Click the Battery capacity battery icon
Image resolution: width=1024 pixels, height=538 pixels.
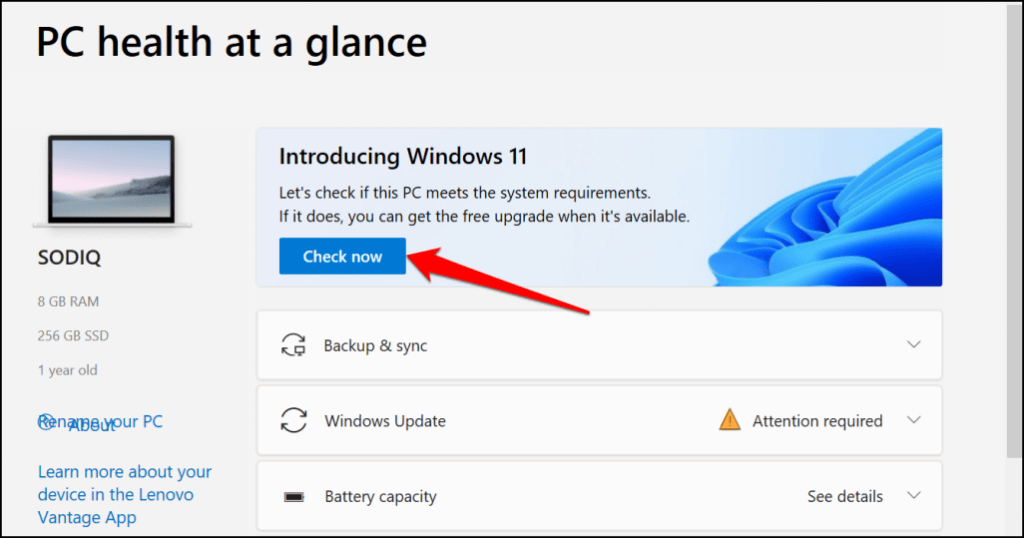tap(293, 497)
